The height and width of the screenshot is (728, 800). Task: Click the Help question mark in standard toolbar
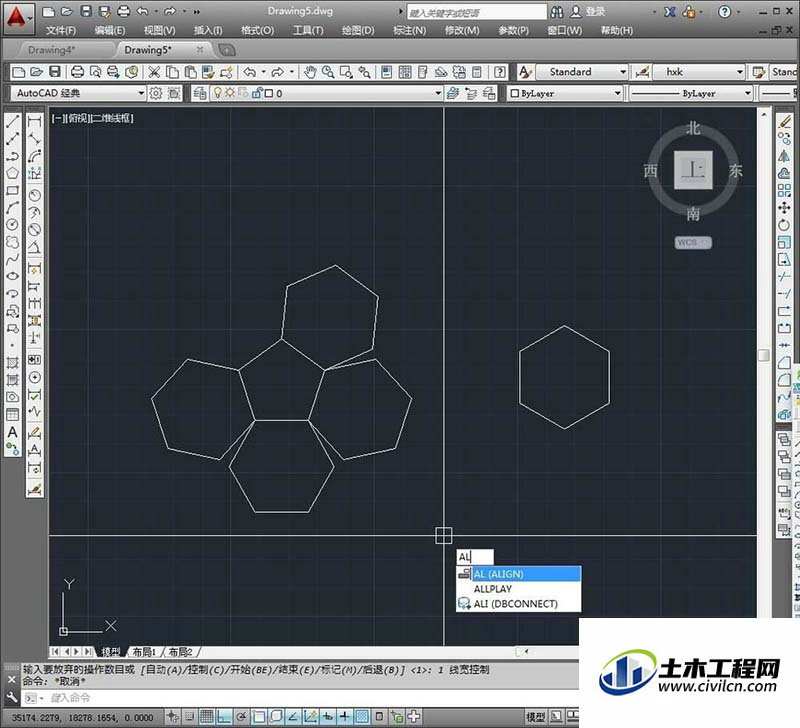[x=500, y=72]
